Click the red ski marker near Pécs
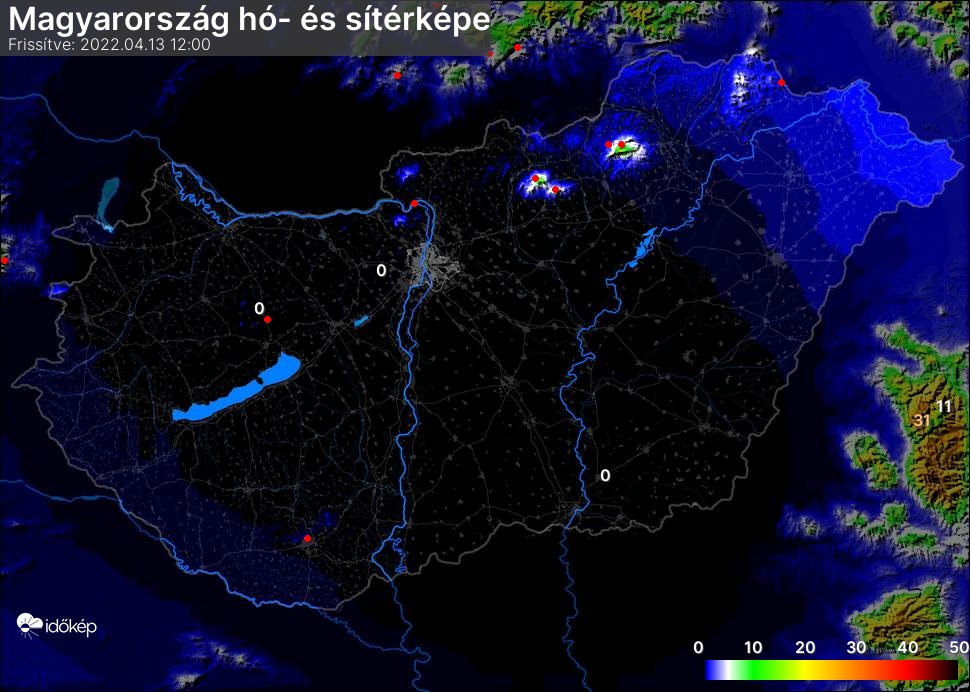 click(x=307, y=539)
